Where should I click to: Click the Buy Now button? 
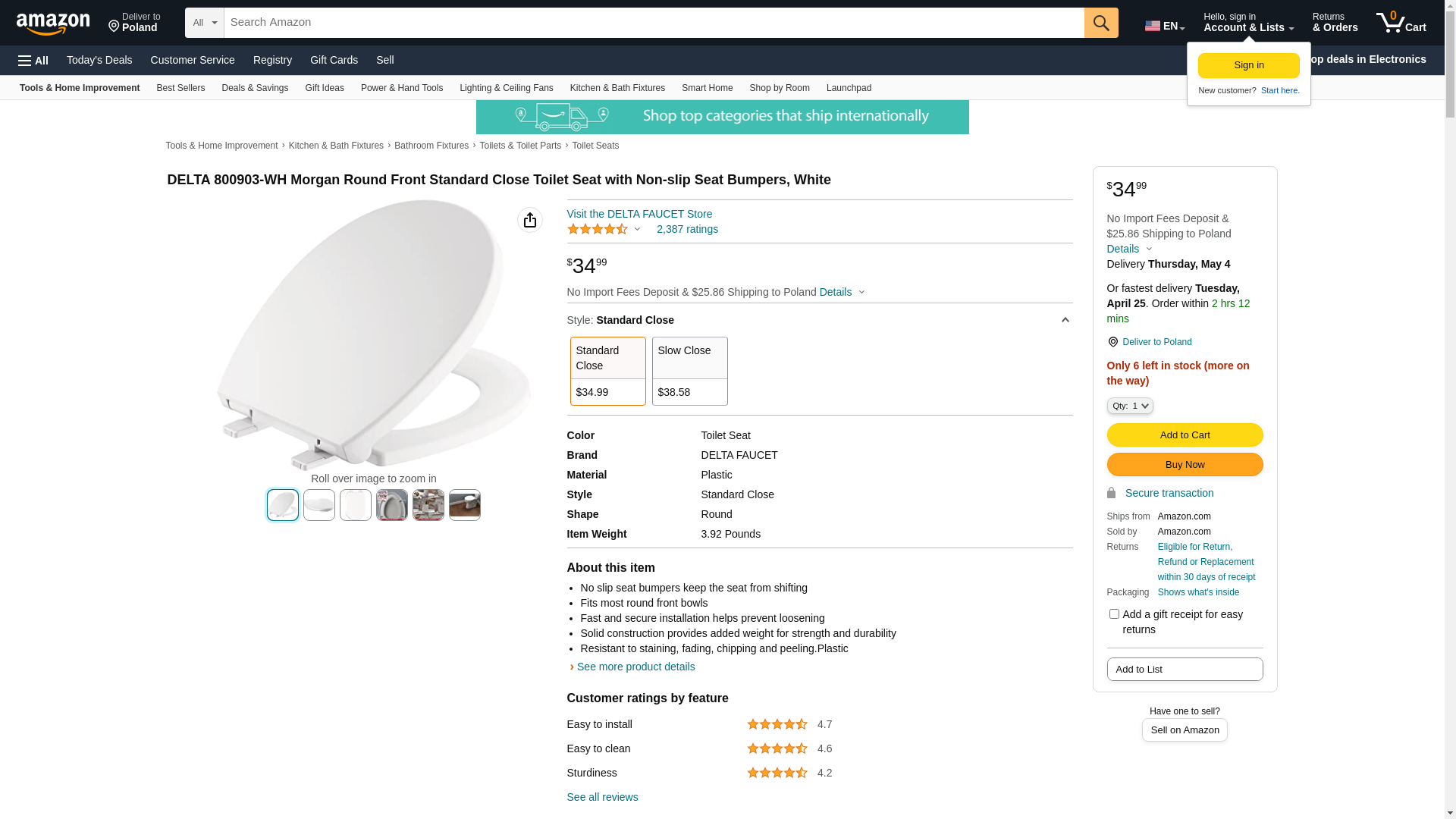pos(1184,465)
